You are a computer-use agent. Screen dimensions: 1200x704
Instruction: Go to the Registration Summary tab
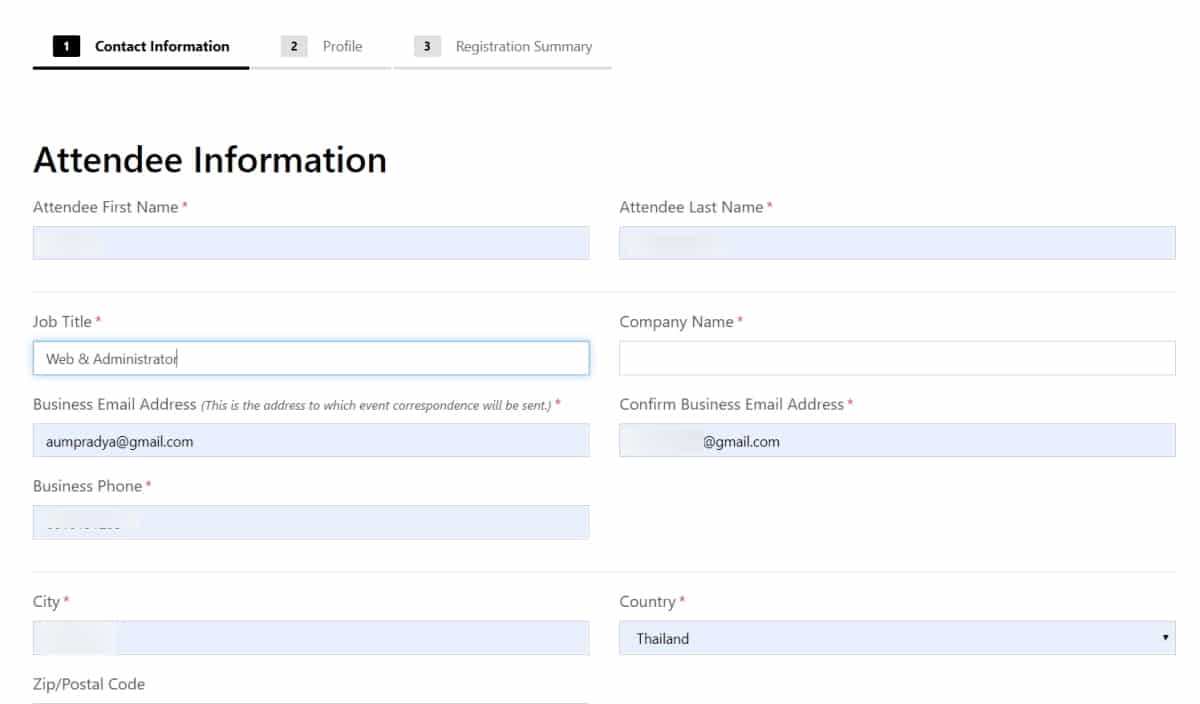click(523, 47)
